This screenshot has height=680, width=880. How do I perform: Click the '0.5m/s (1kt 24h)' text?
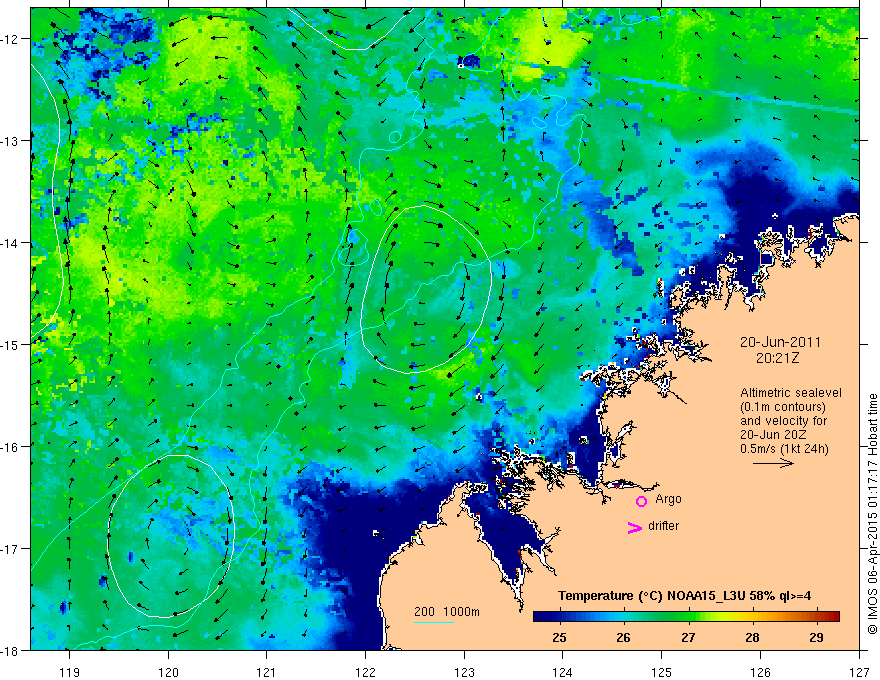[784, 449]
